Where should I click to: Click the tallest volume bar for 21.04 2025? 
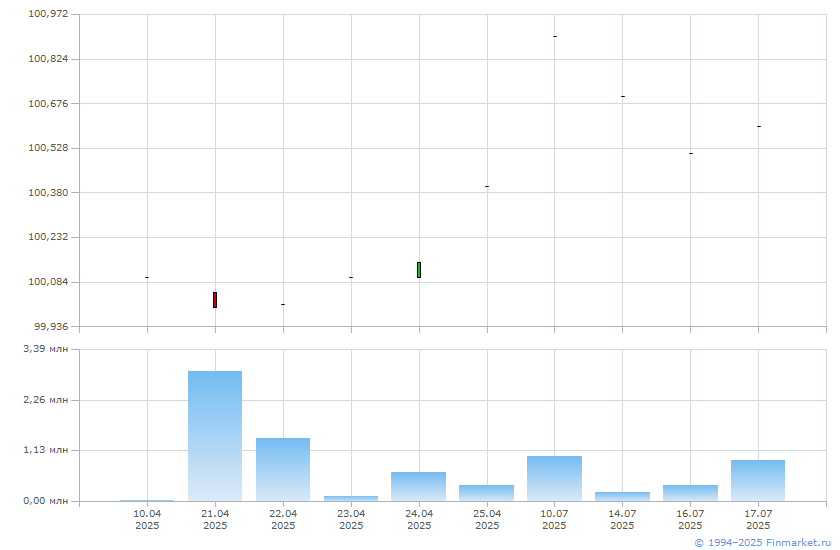[215, 436]
